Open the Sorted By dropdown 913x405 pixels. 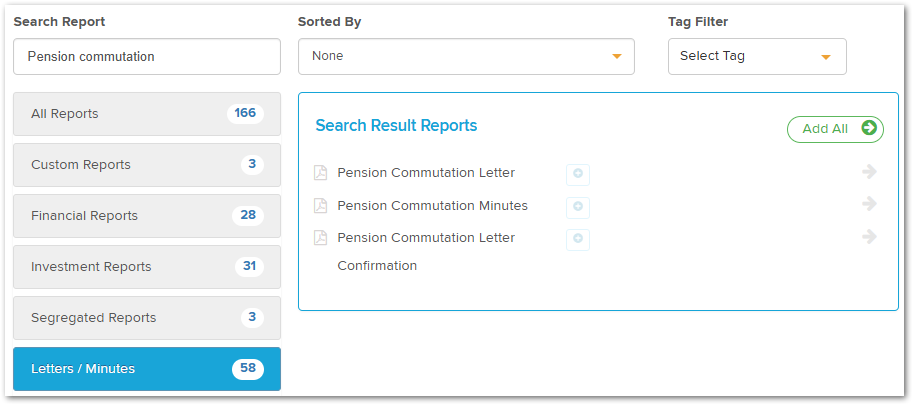[x=466, y=56]
